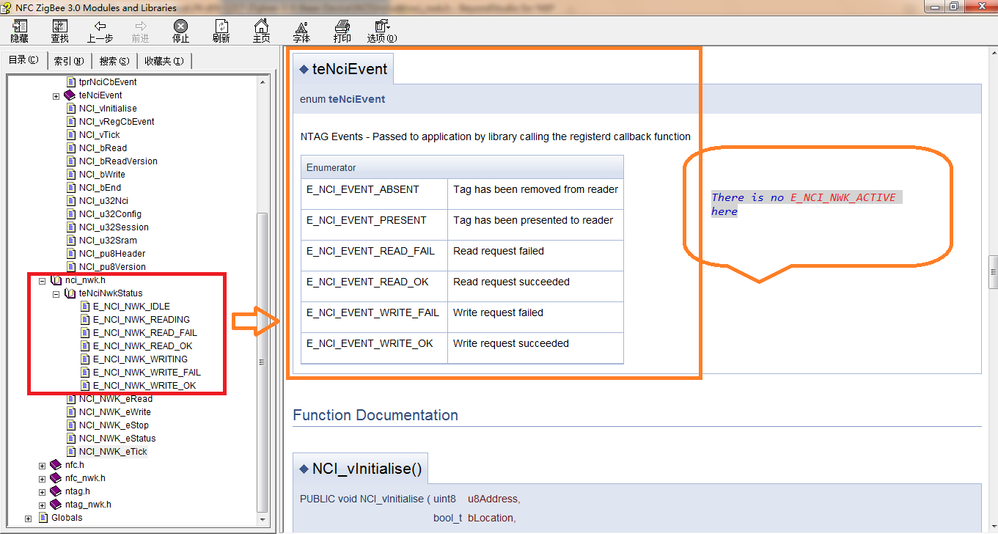The height and width of the screenshot is (534, 998).
Task: Open NCI_bRead topic in tree
Action: coord(102,148)
